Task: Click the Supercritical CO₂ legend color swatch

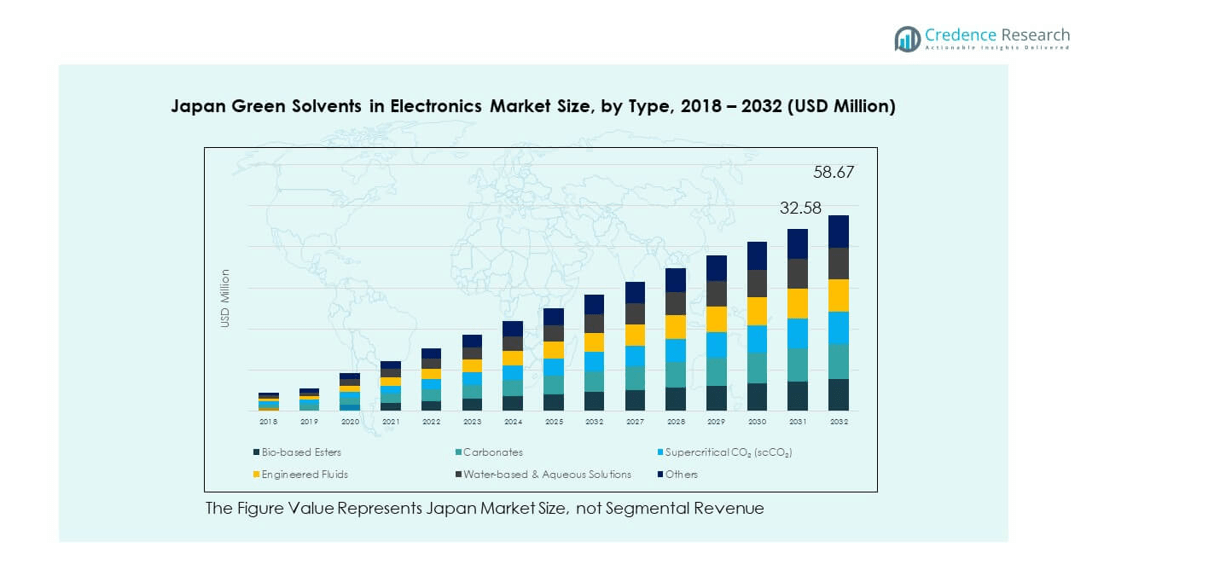Action: pyautogui.click(x=660, y=453)
